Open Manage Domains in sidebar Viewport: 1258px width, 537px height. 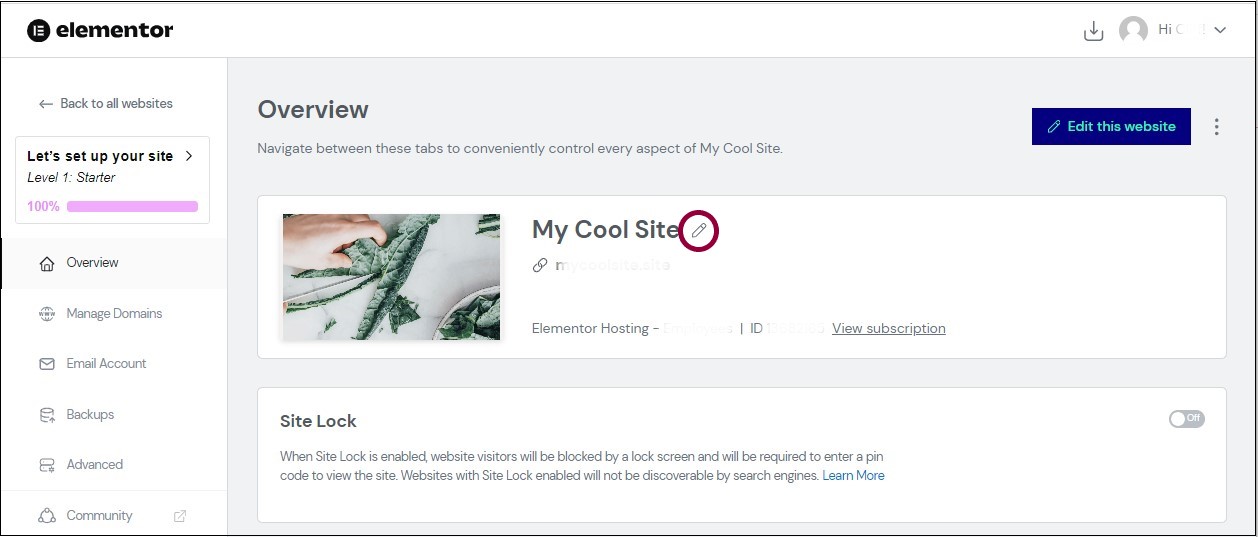tap(114, 313)
